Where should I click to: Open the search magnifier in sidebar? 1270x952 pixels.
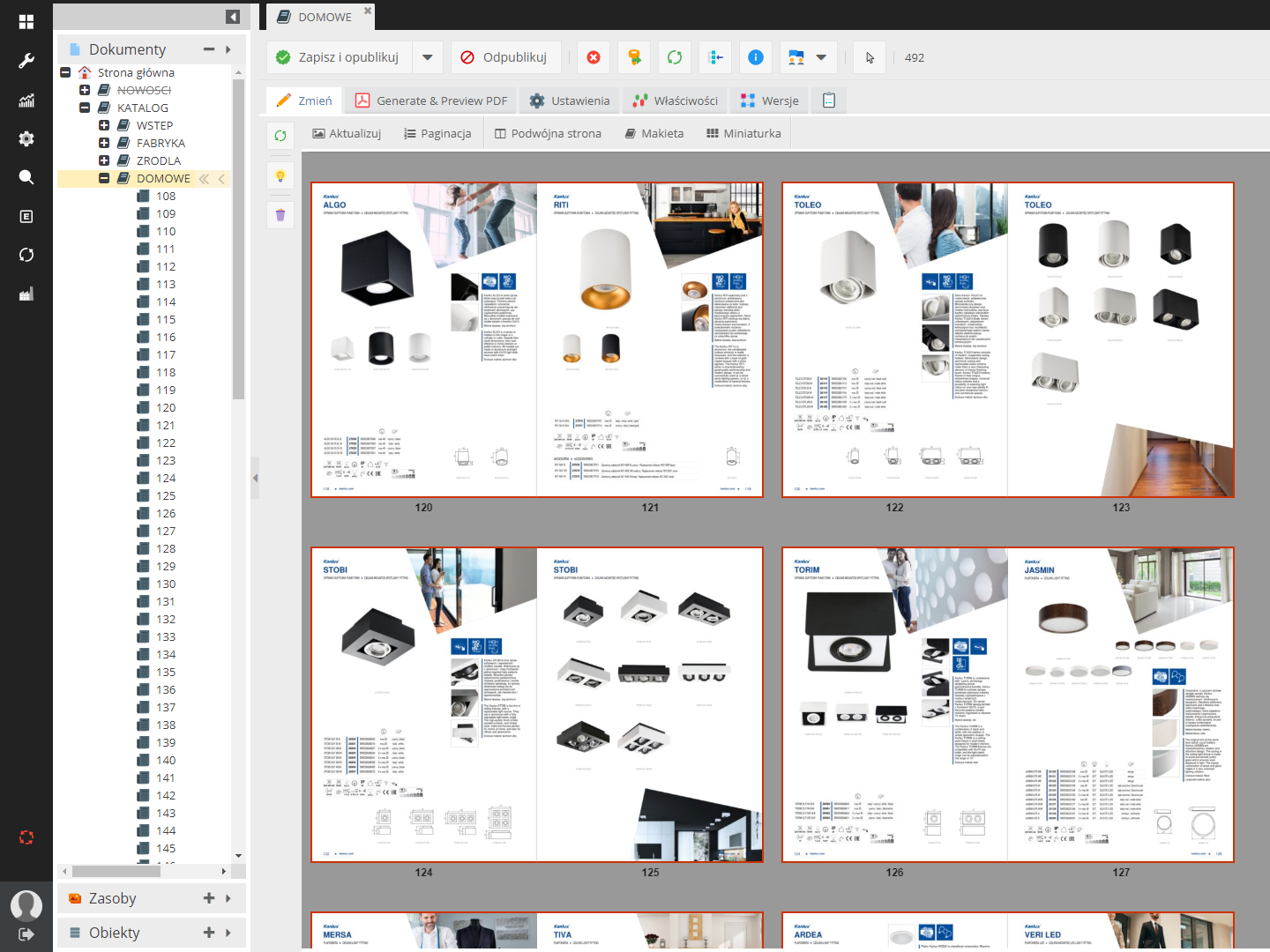coord(26,177)
